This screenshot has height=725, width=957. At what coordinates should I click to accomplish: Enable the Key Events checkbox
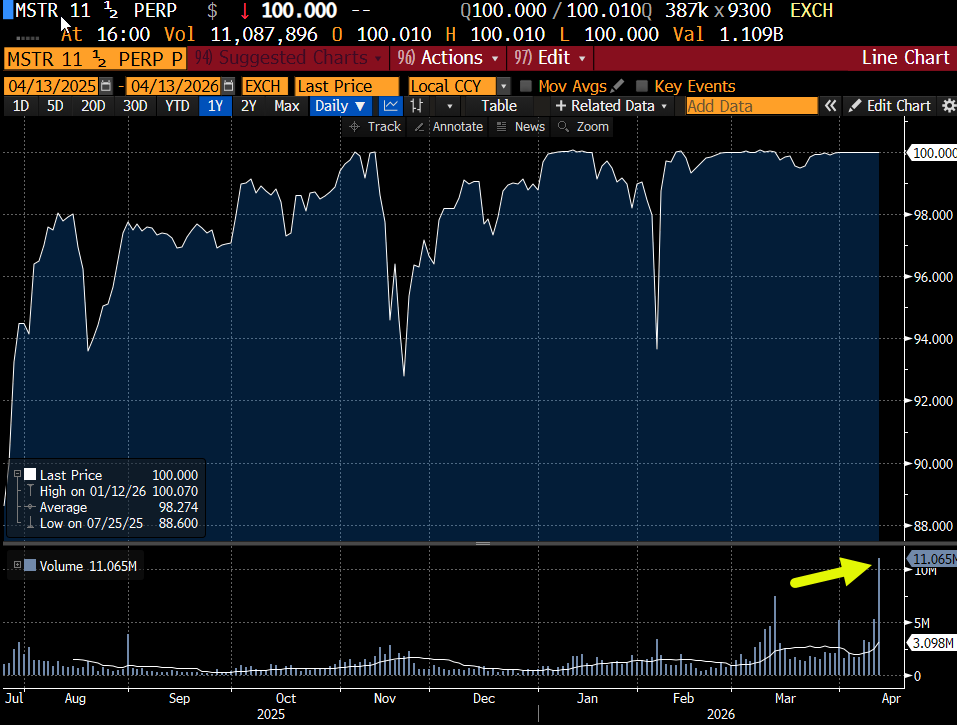pos(641,86)
